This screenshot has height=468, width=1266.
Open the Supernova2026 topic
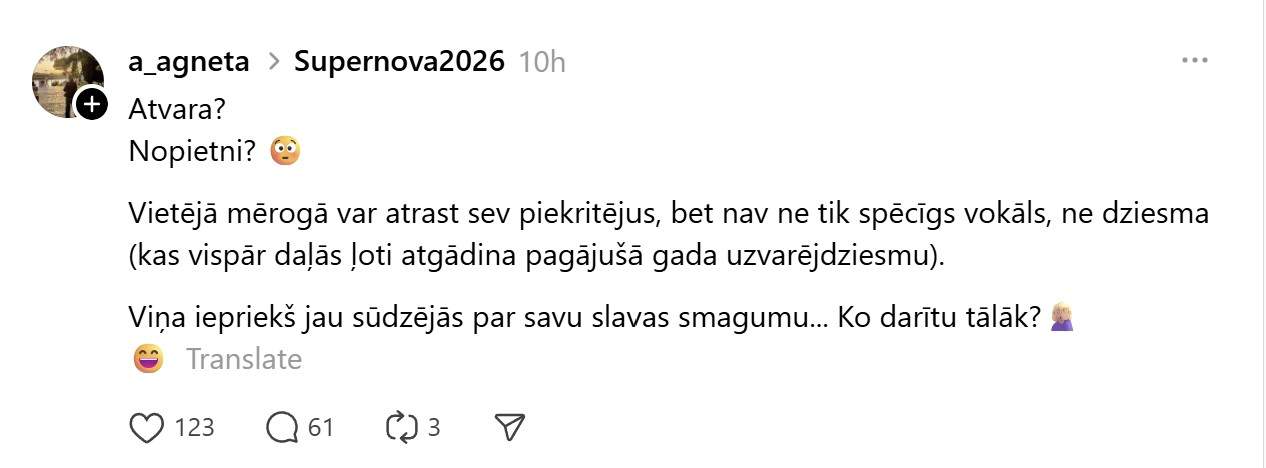pyautogui.click(x=399, y=62)
